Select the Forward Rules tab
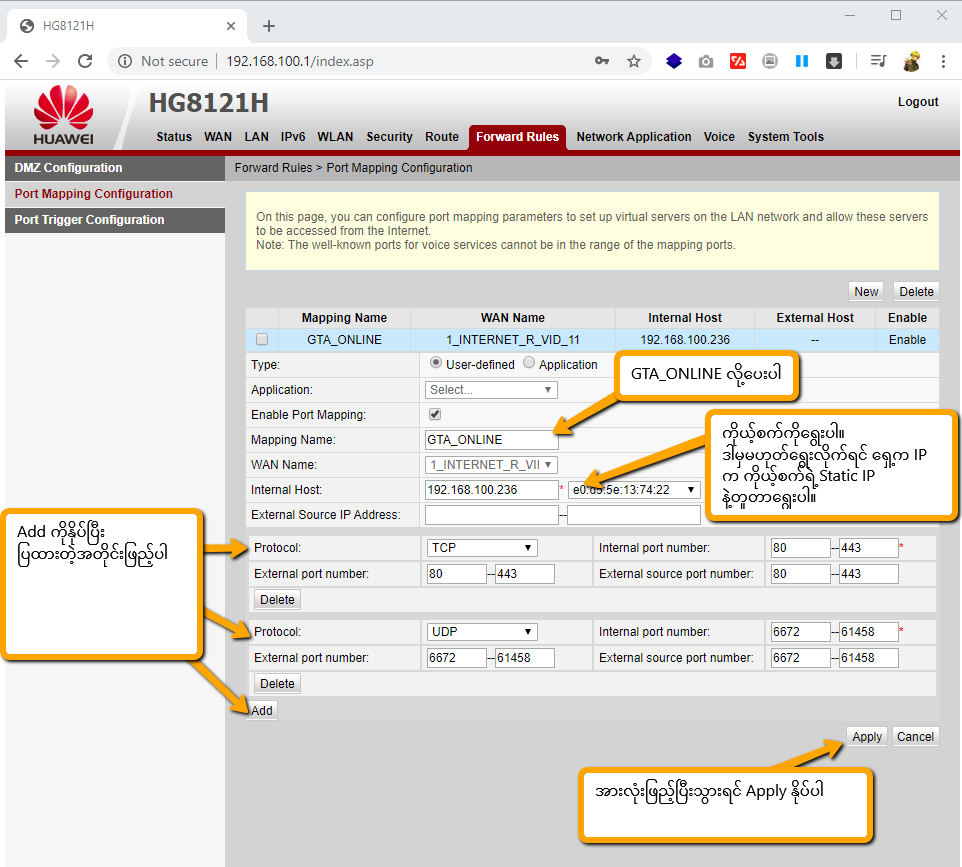The width and height of the screenshot is (962, 867). coord(517,137)
